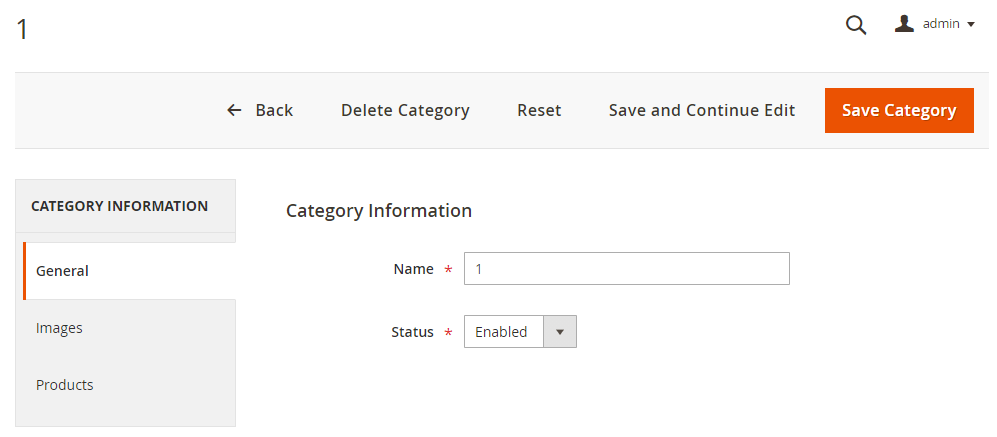997x437 pixels.
Task: Open search with the magnifying glass icon
Action: [x=856, y=25]
